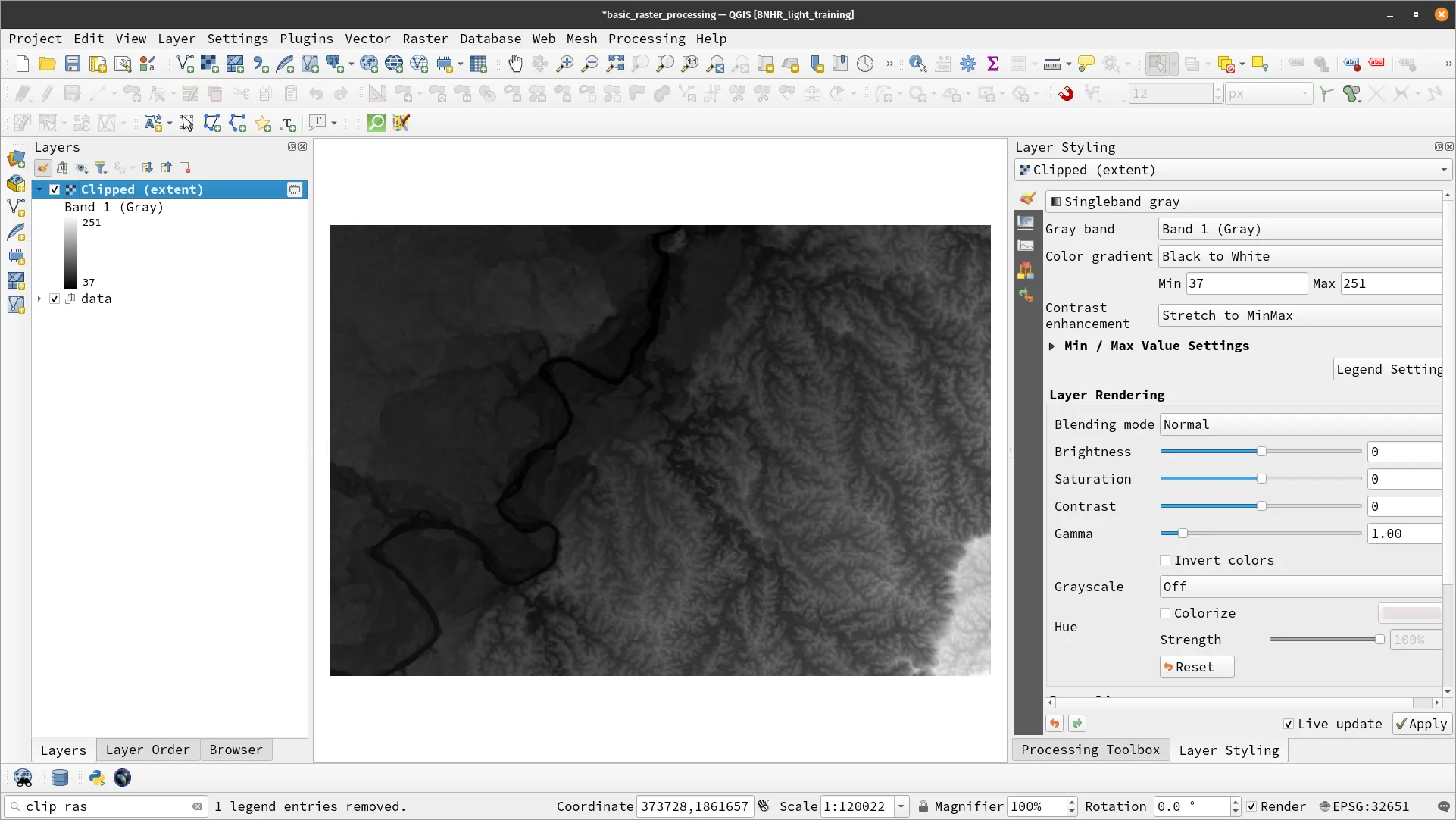Add PostGIS layer via elephant icon
Screen dimensions: 1456x820
[335, 64]
